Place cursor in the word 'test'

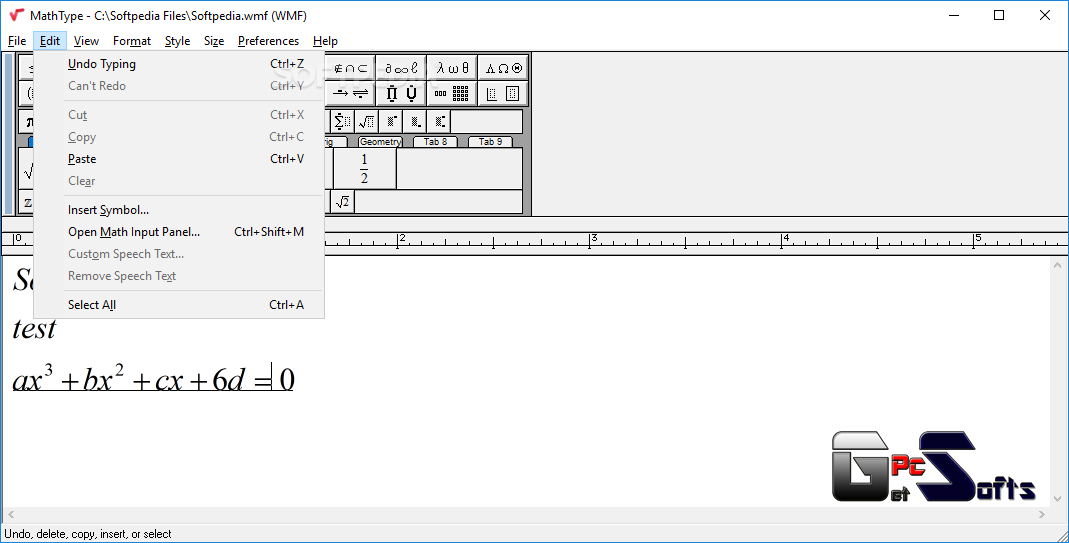34,329
